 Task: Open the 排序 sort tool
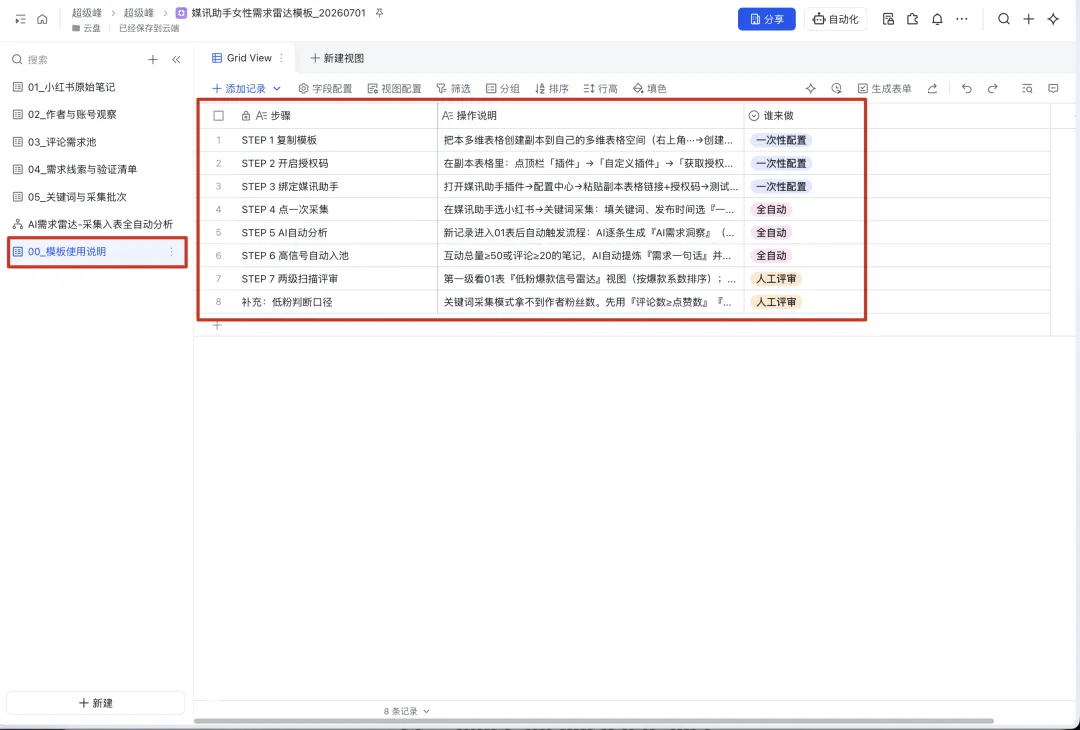552,88
